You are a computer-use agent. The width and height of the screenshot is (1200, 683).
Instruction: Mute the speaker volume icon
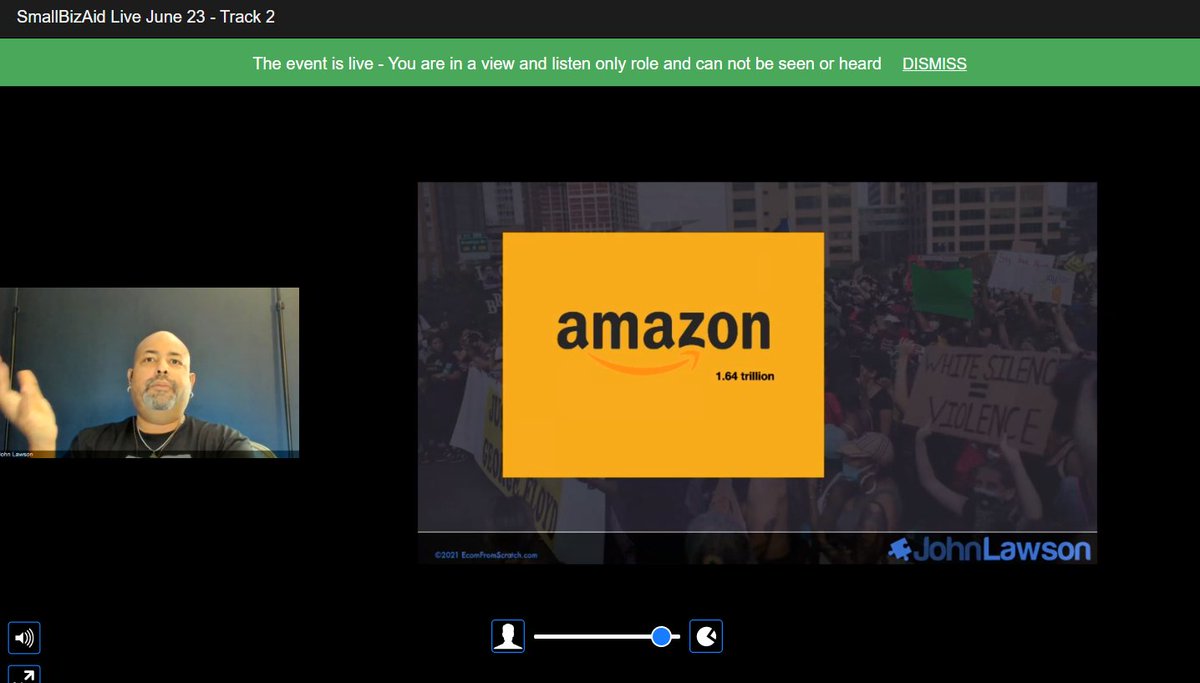point(25,637)
